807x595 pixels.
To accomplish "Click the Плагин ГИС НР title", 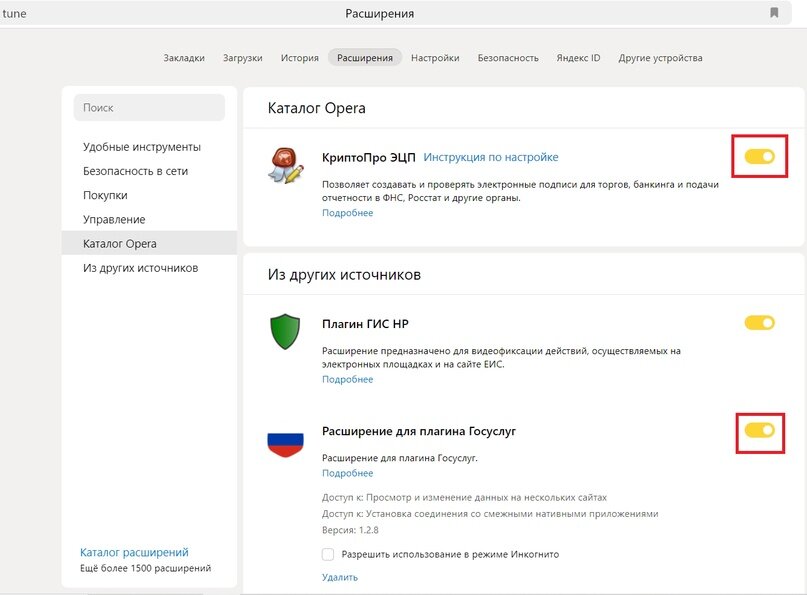I will pyautogui.click(x=365, y=324).
